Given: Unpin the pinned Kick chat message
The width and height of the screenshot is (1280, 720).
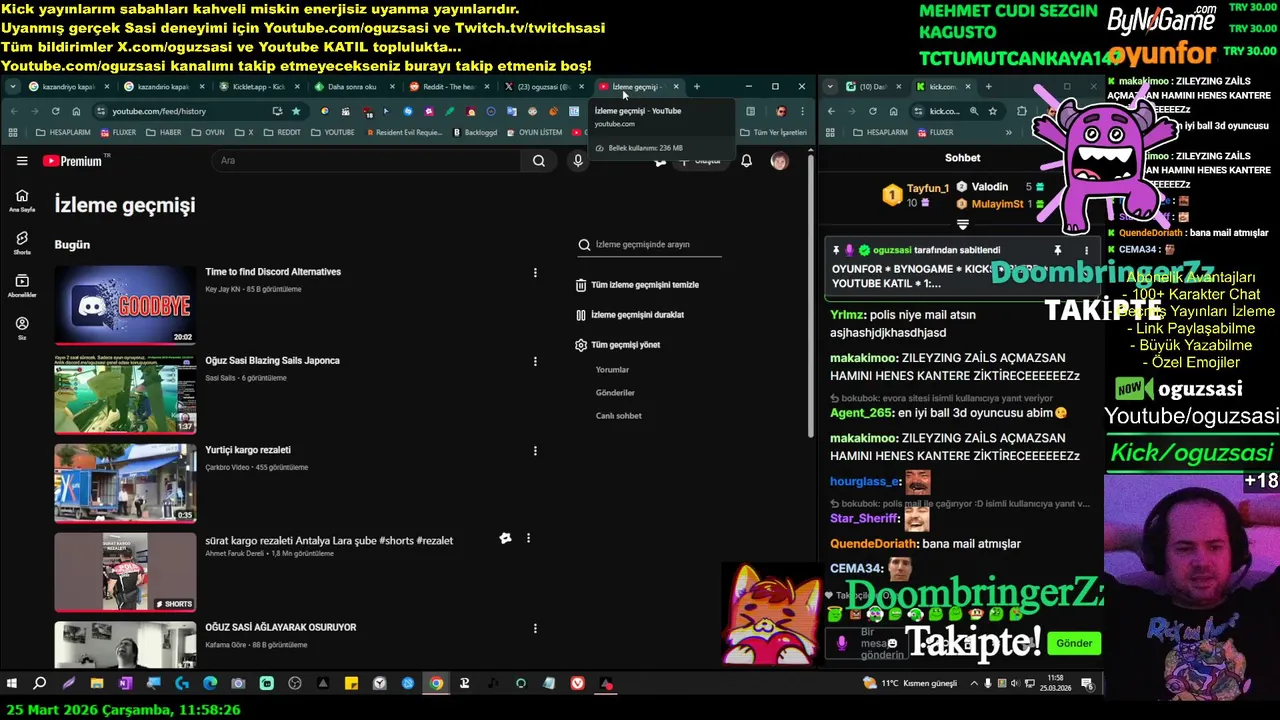Looking at the screenshot, I should click(1057, 250).
